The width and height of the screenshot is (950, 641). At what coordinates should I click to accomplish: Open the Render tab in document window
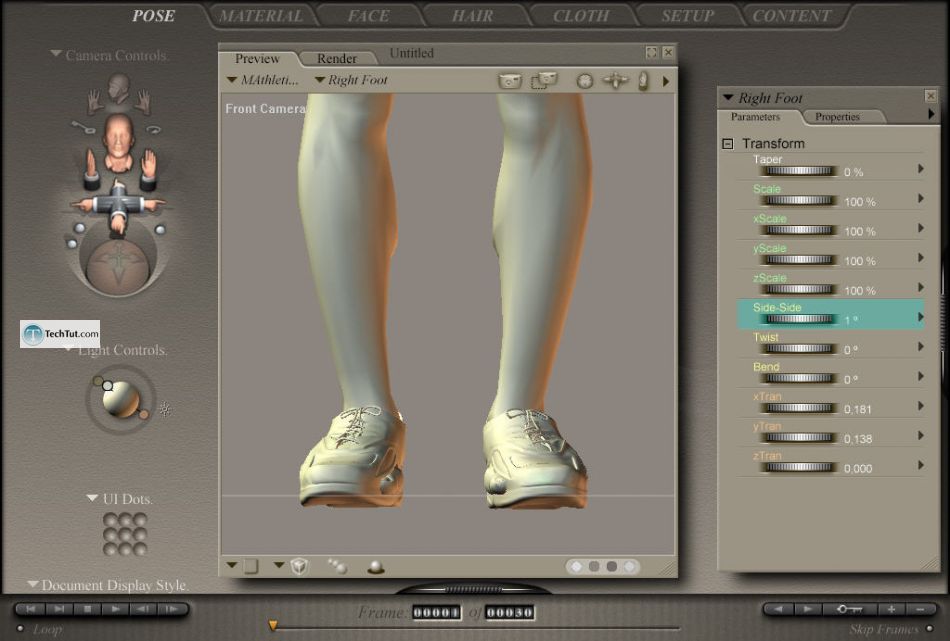337,58
